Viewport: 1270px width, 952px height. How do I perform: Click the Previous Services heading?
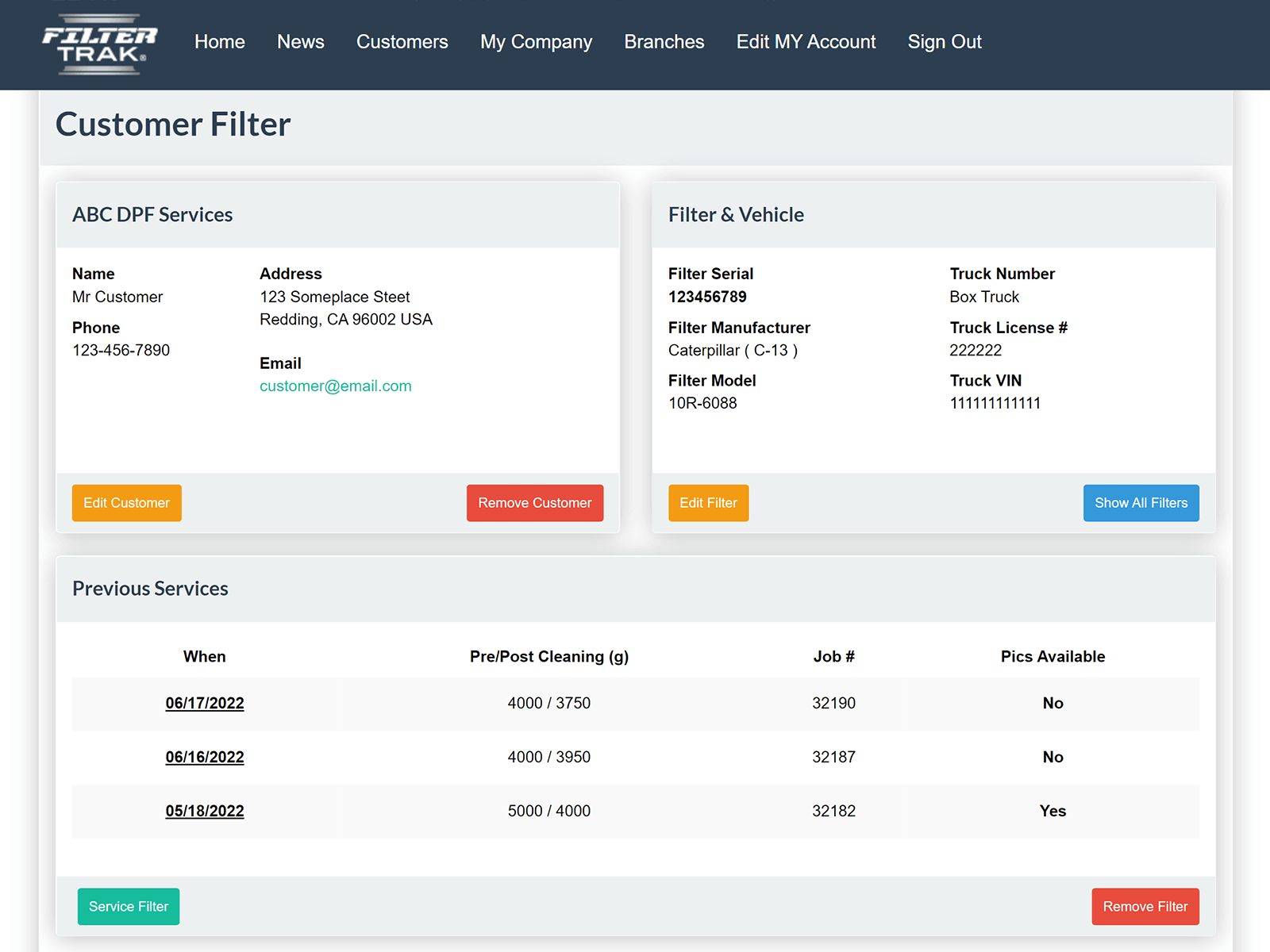pos(150,589)
